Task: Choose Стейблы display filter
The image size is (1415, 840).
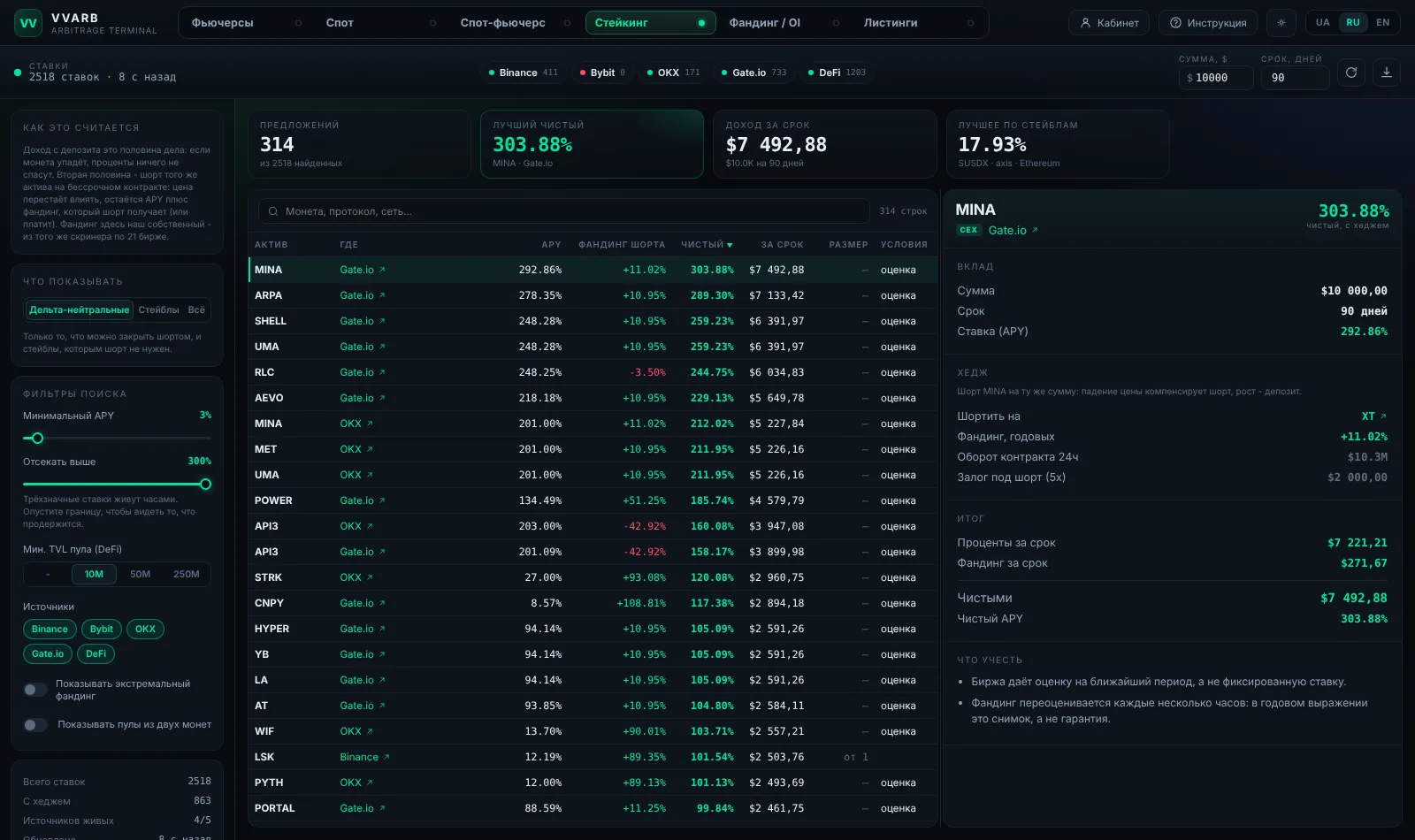Action: click(x=158, y=309)
